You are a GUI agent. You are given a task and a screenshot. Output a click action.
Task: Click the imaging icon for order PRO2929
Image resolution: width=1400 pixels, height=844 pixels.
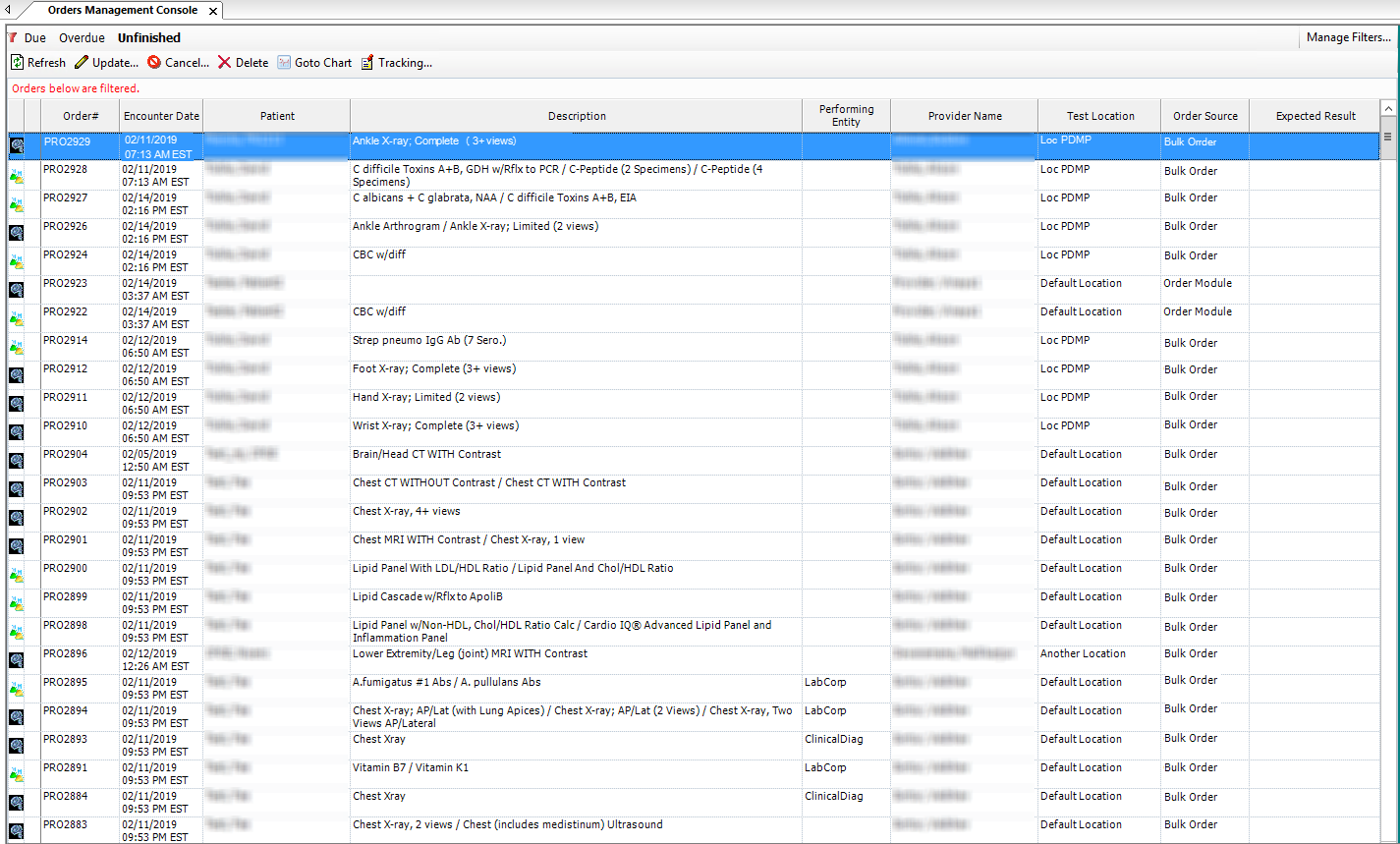click(x=17, y=145)
